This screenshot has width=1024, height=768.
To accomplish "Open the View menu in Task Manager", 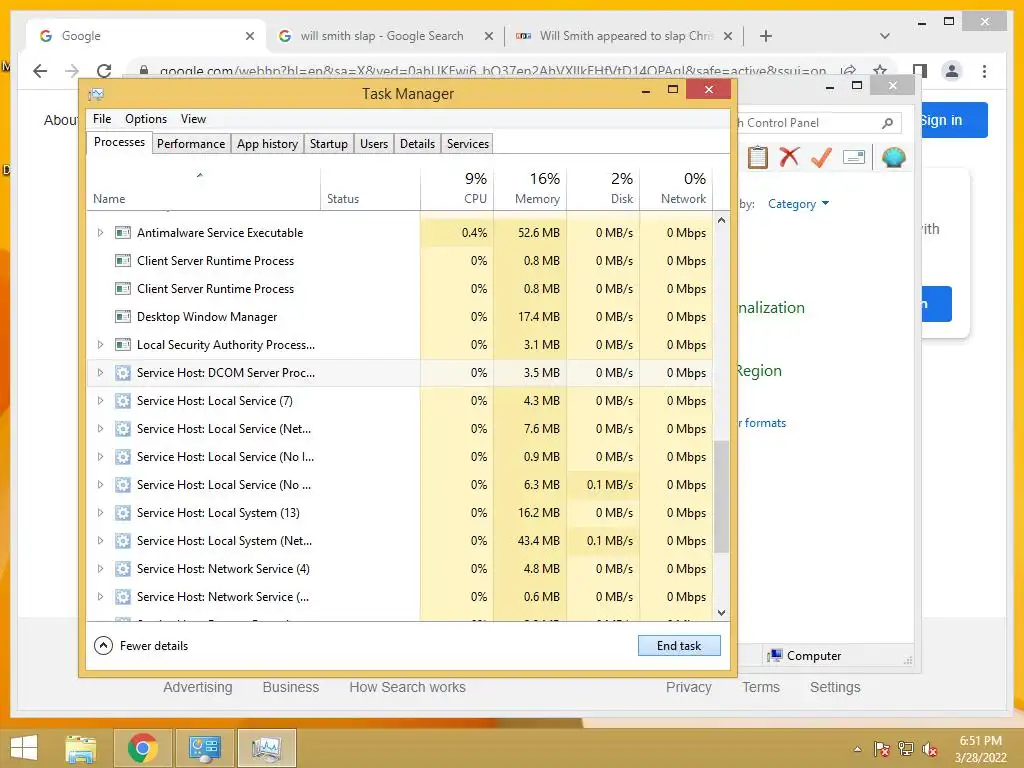I will 193,119.
